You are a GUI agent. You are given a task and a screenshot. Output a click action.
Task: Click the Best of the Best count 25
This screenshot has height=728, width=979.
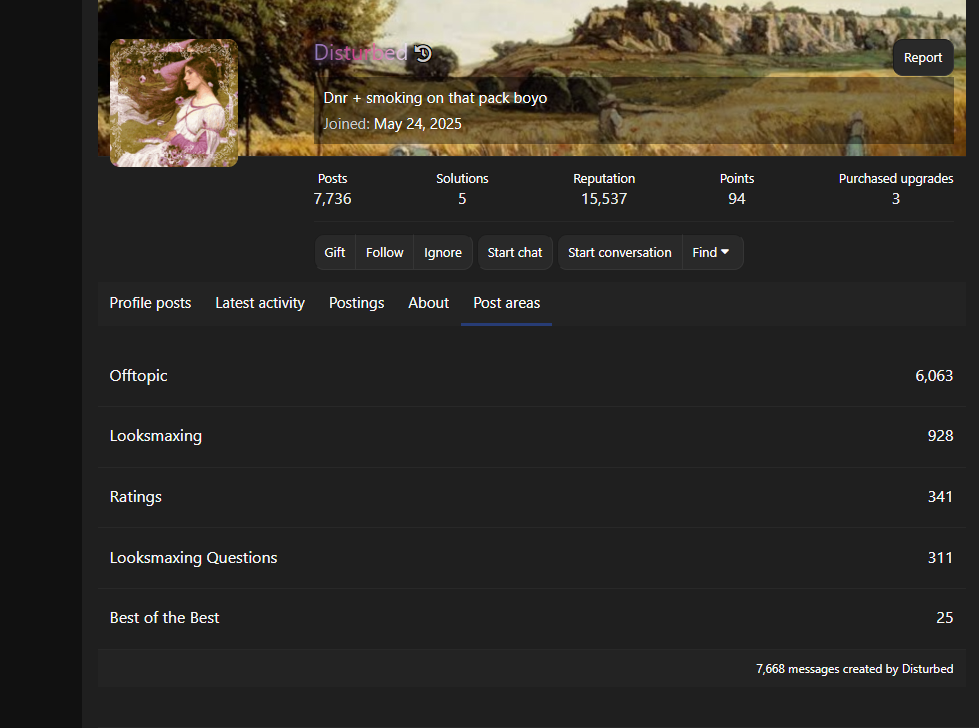tap(945, 617)
